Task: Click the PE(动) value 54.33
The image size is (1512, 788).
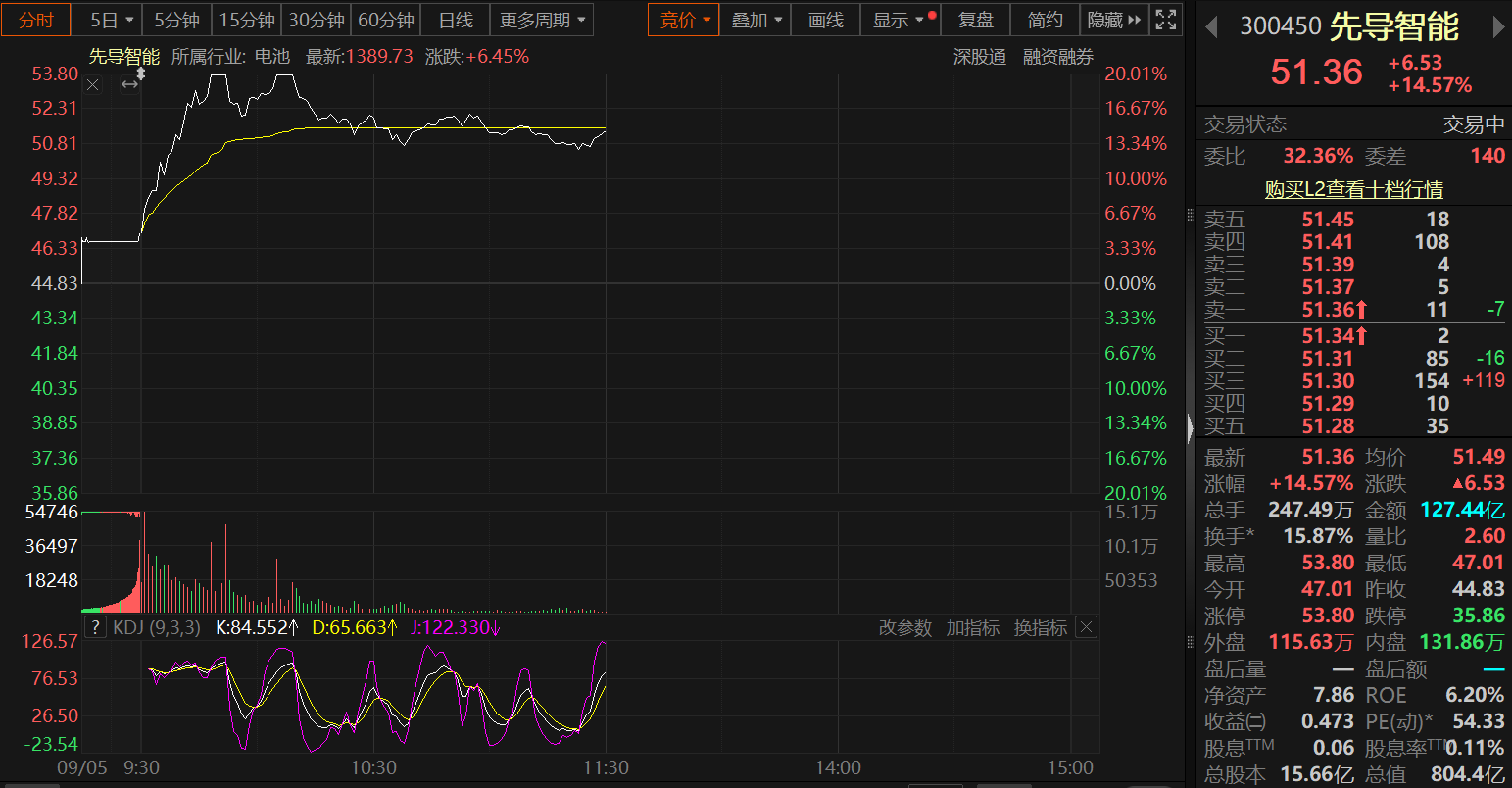Action: click(1479, 721)
